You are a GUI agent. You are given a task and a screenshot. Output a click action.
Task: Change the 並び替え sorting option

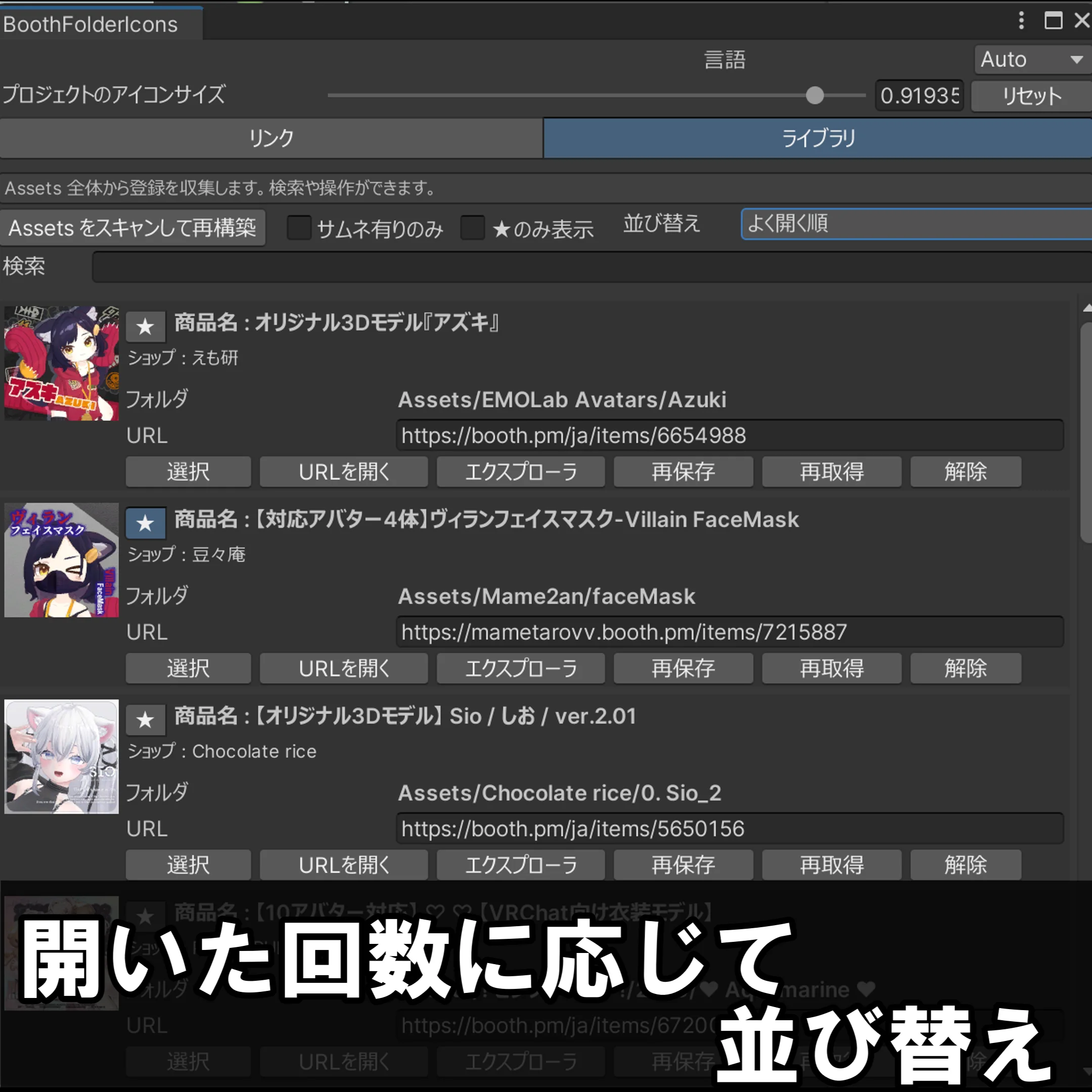pos(913,224)
